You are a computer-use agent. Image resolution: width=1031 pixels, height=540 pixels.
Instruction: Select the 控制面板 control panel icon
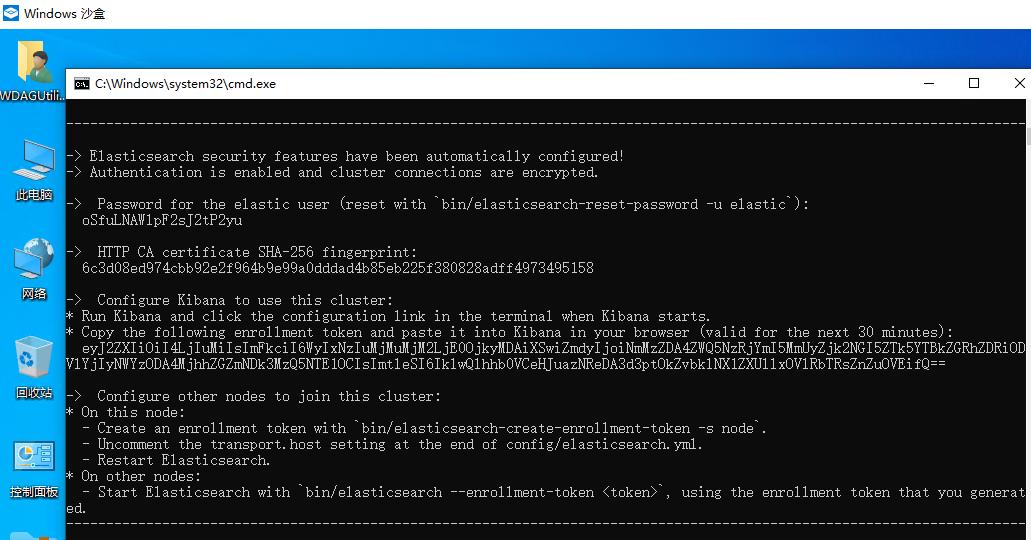point(33,457)
